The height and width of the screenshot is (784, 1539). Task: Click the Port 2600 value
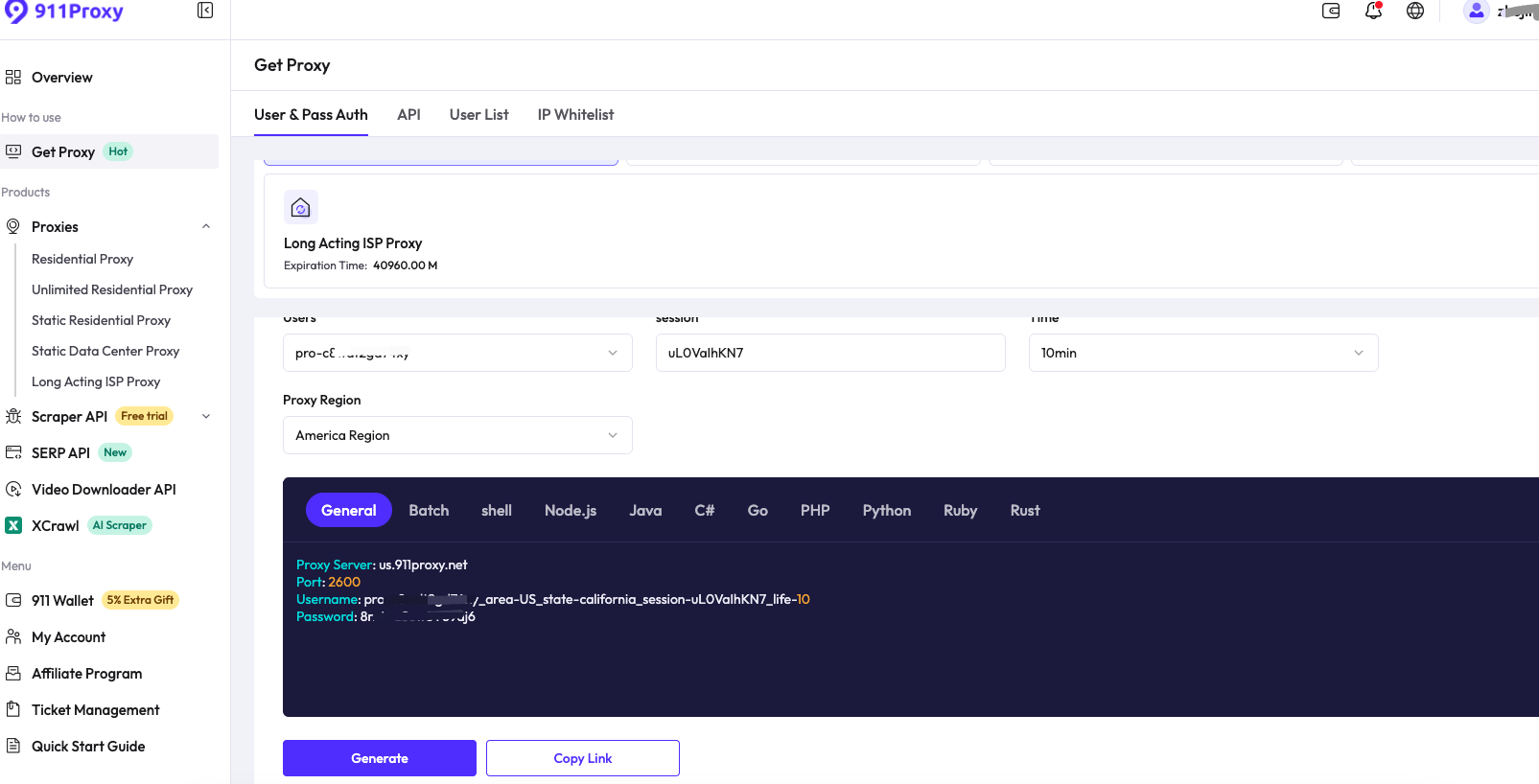(344, 582)
